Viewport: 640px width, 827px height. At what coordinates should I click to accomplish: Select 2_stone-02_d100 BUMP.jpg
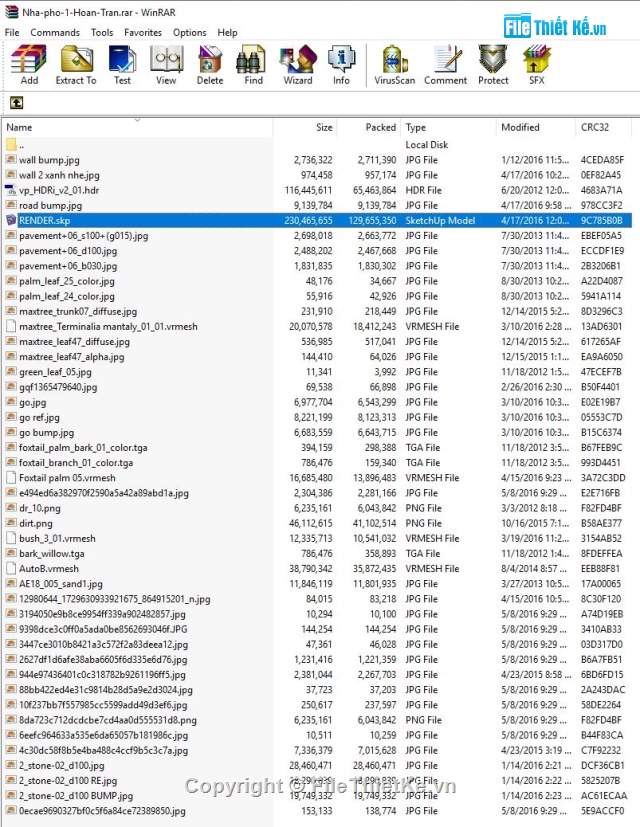tap(76, 796)
